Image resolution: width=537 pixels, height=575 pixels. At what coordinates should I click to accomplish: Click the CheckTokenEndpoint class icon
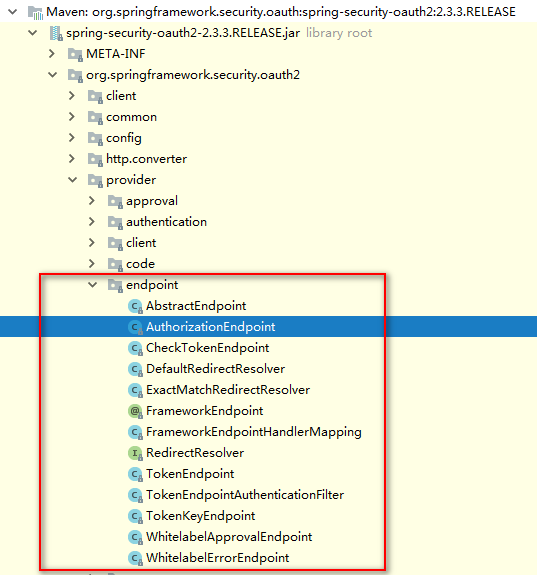[x=135, y=348]
